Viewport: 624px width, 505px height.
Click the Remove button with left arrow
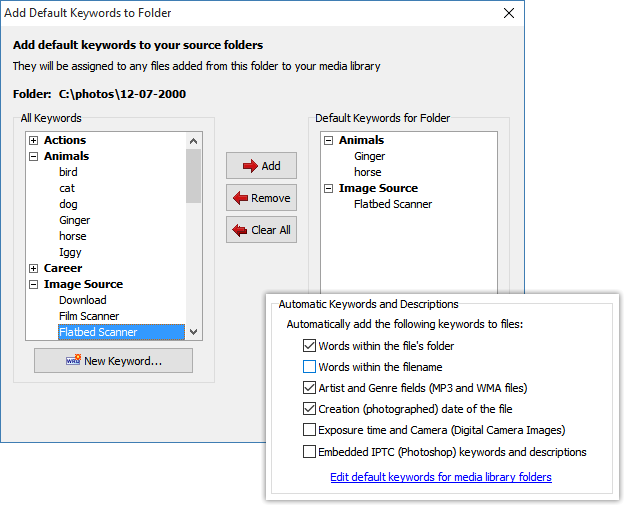(x=261, y=198)
